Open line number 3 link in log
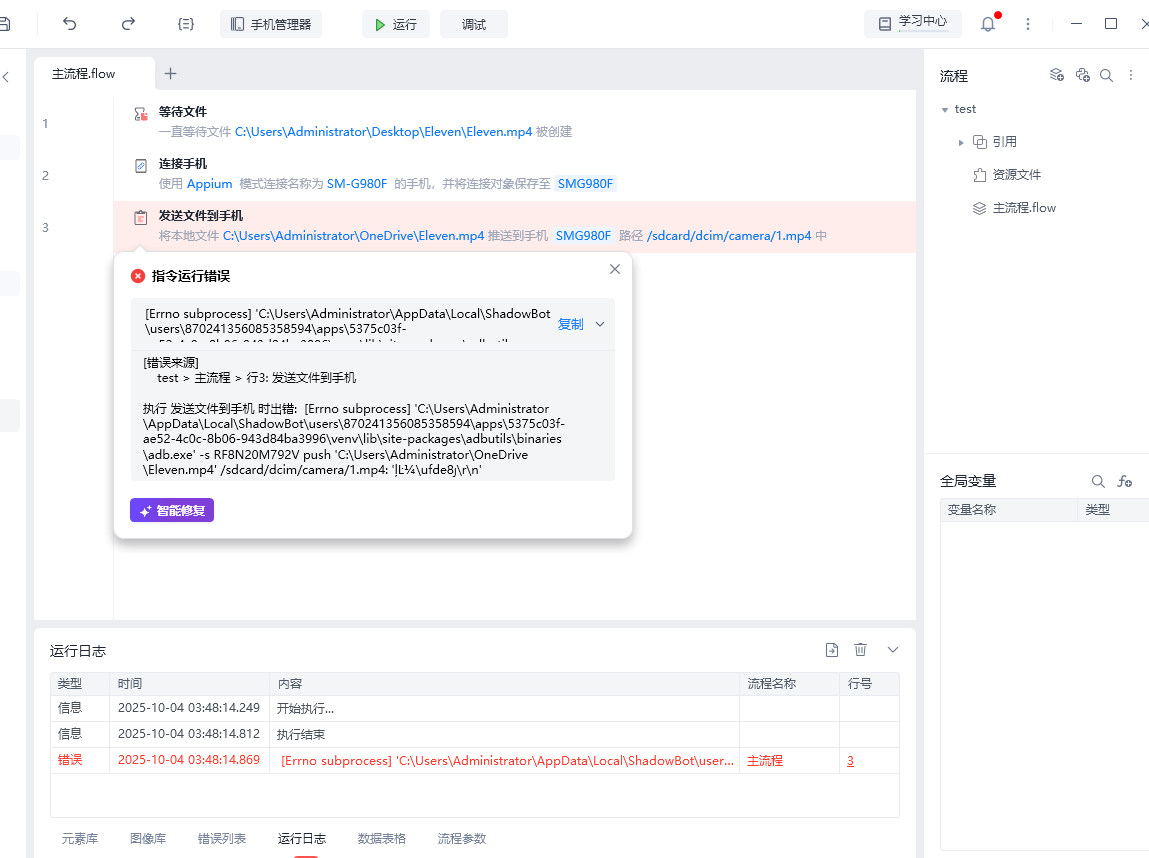Image resolution: width=1149 pixels, height=858 pixels. pos(850,761)
